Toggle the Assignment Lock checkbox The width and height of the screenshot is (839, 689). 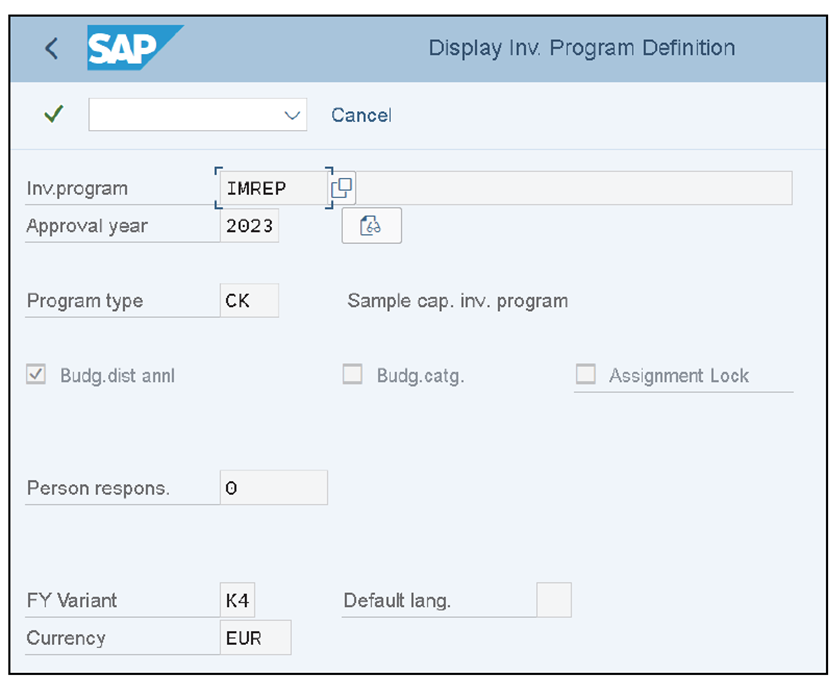585,374
